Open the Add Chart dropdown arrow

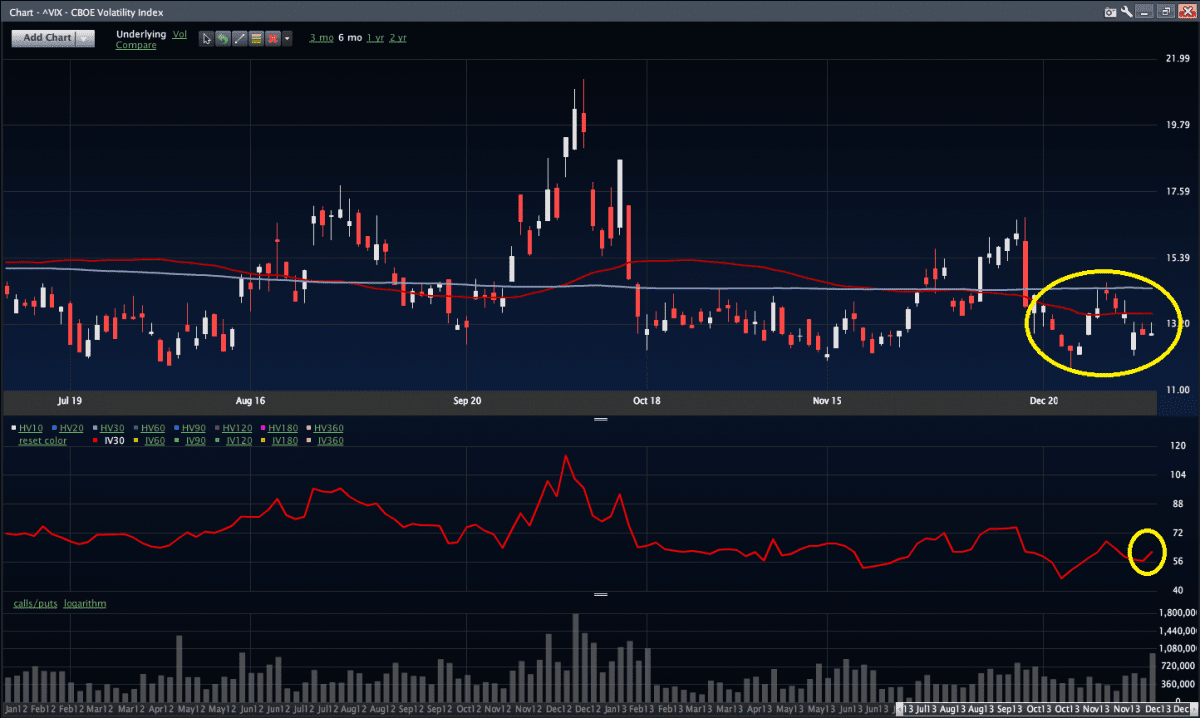point(85,38)
